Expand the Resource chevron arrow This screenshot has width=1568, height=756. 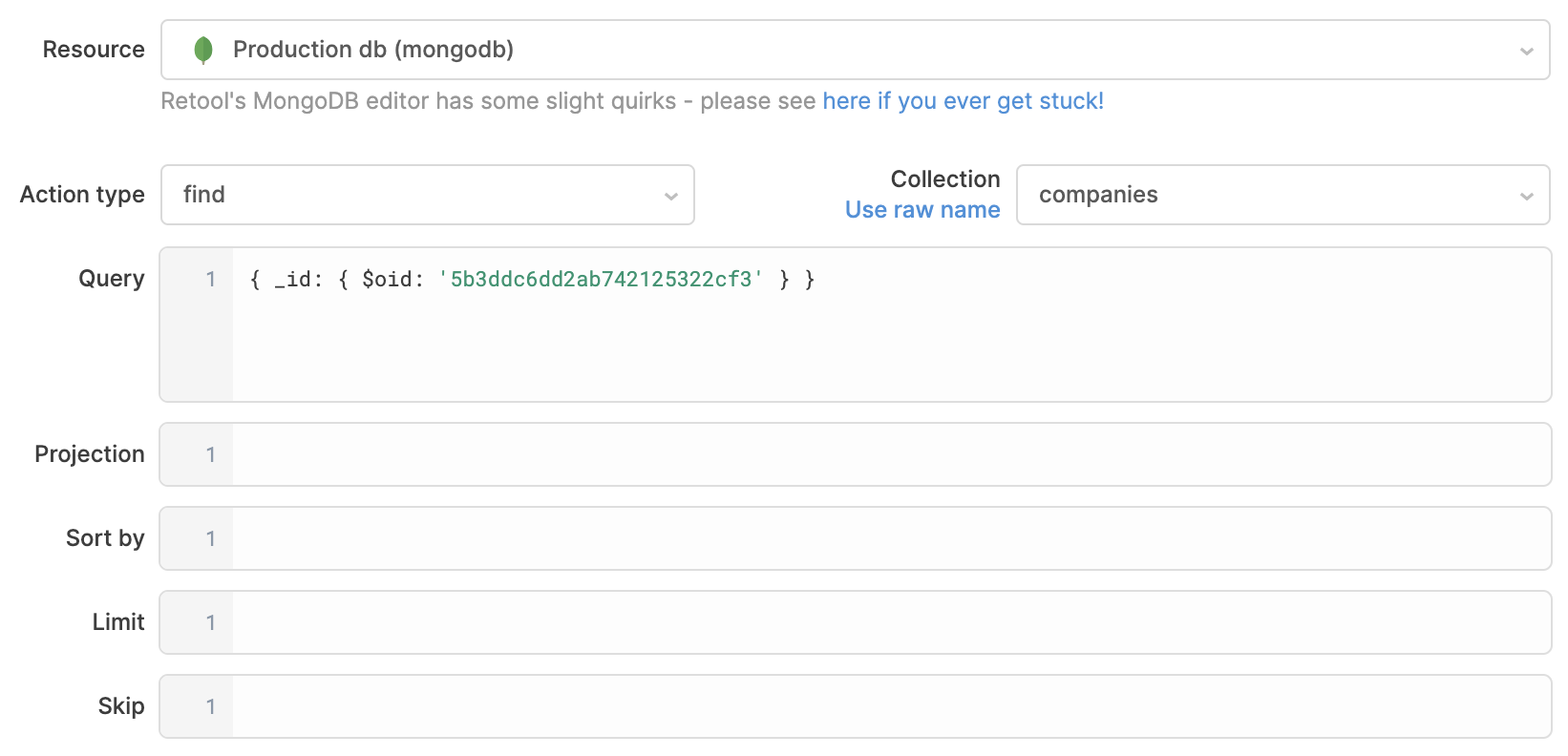click(1526, 52)
